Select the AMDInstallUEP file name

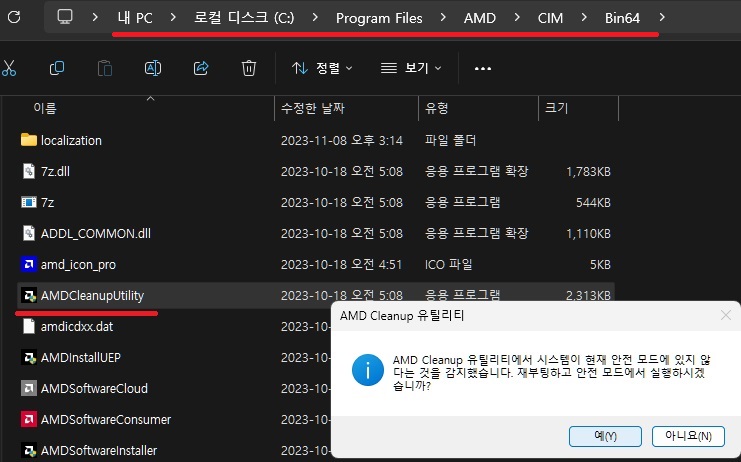[x=81, y=358]
